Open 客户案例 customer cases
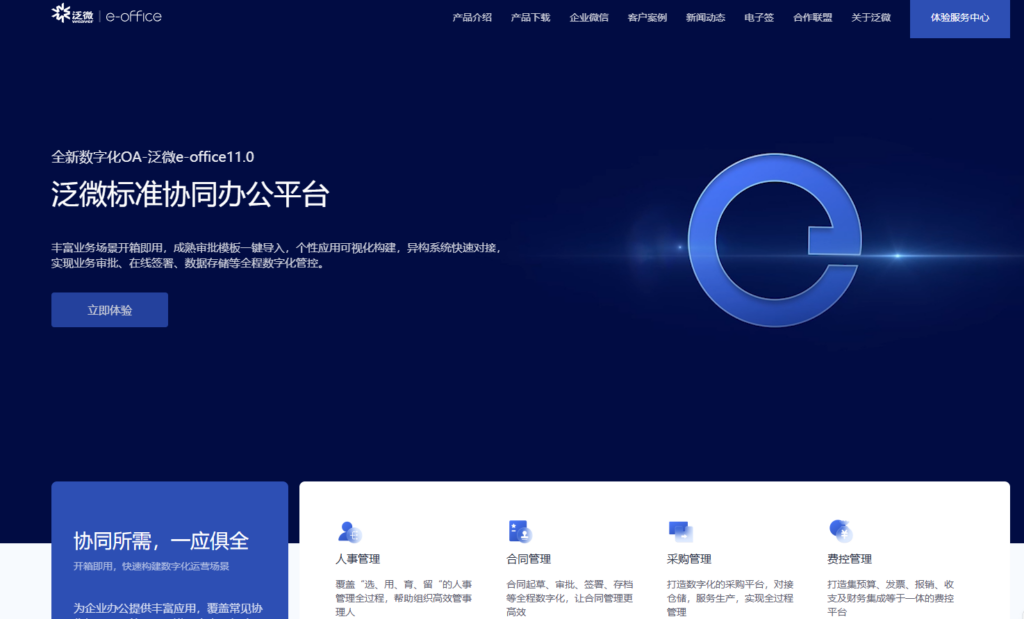This screenshot has width=1024, height=619. (647, 18)
